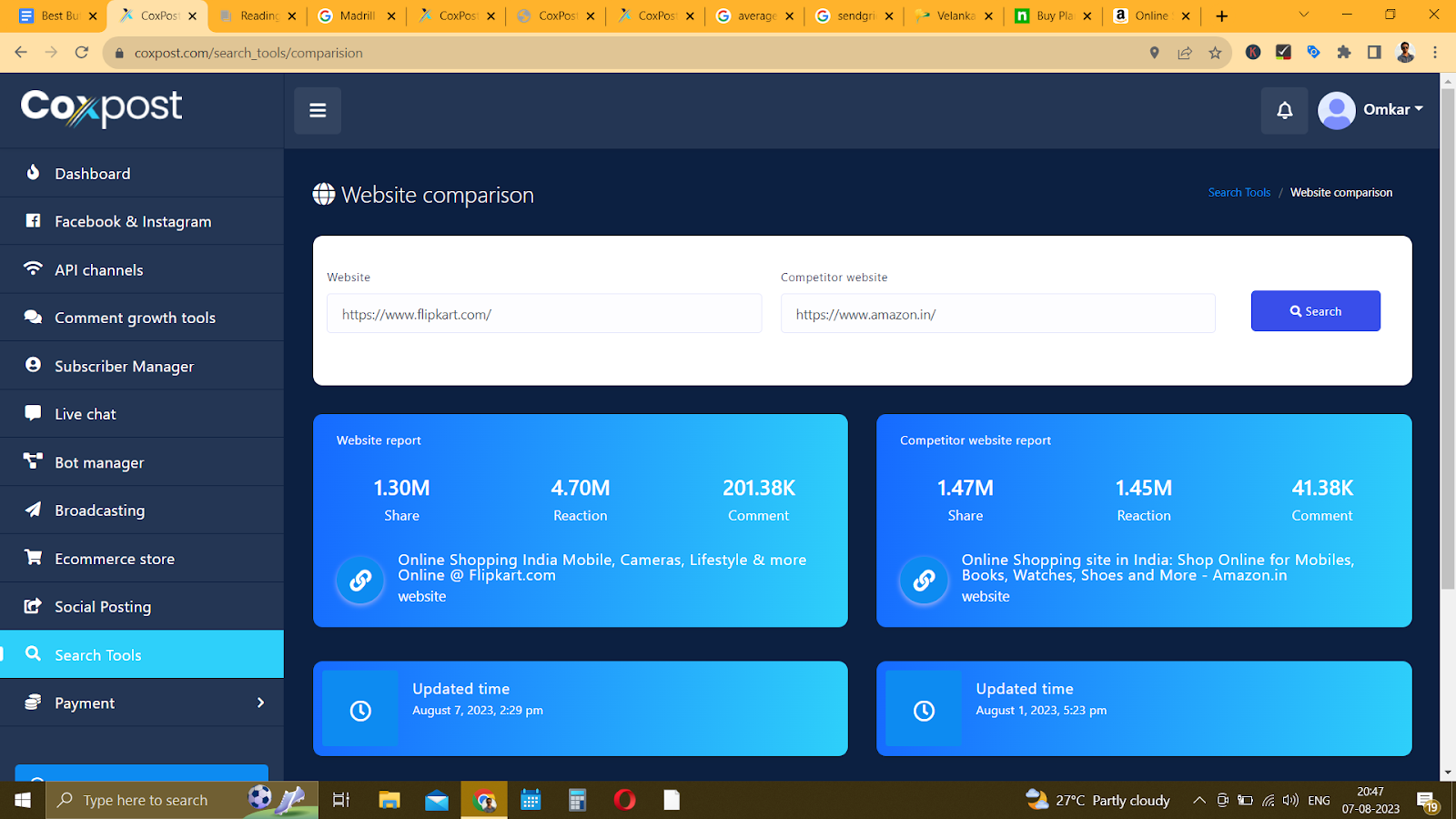Open the Amazon.in website title link
Image resolution: width=1456 pixels, height=819 pixels.
pos(1158,567)
